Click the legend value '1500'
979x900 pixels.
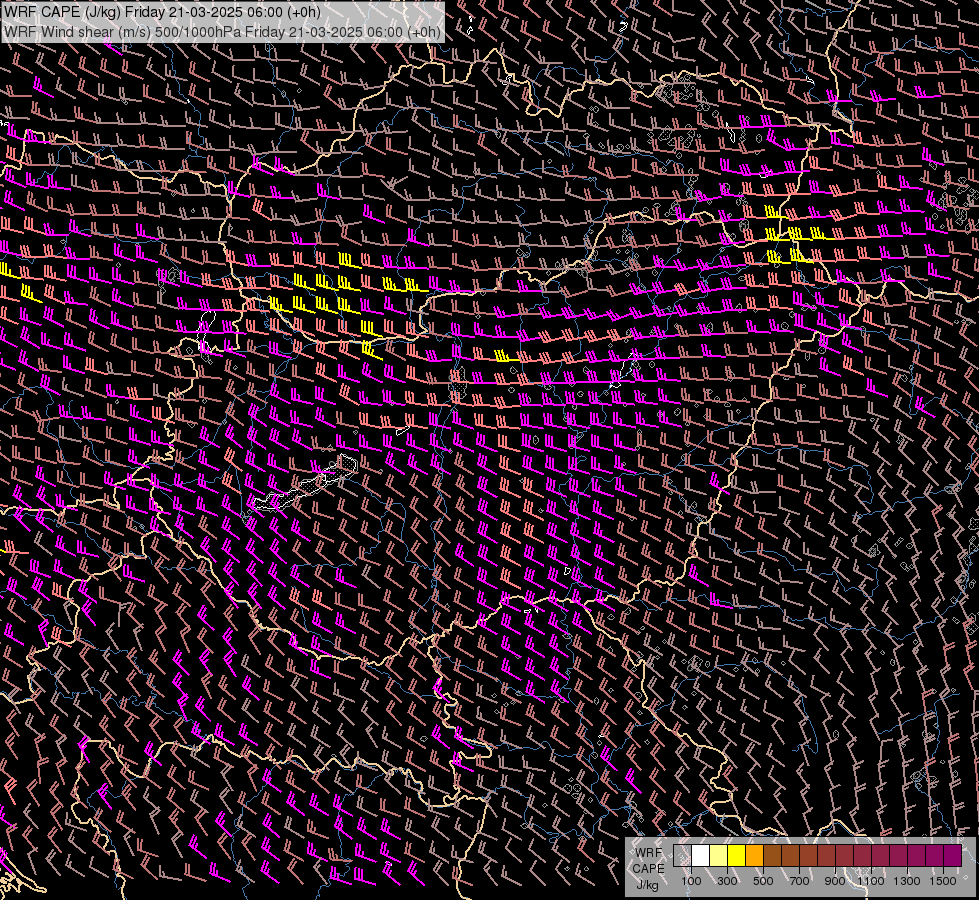click(x=943, y=881)
